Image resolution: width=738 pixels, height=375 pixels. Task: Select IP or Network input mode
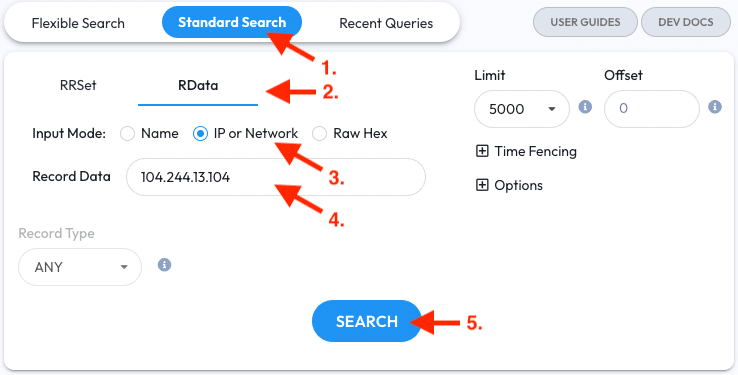tap(200, 134)
